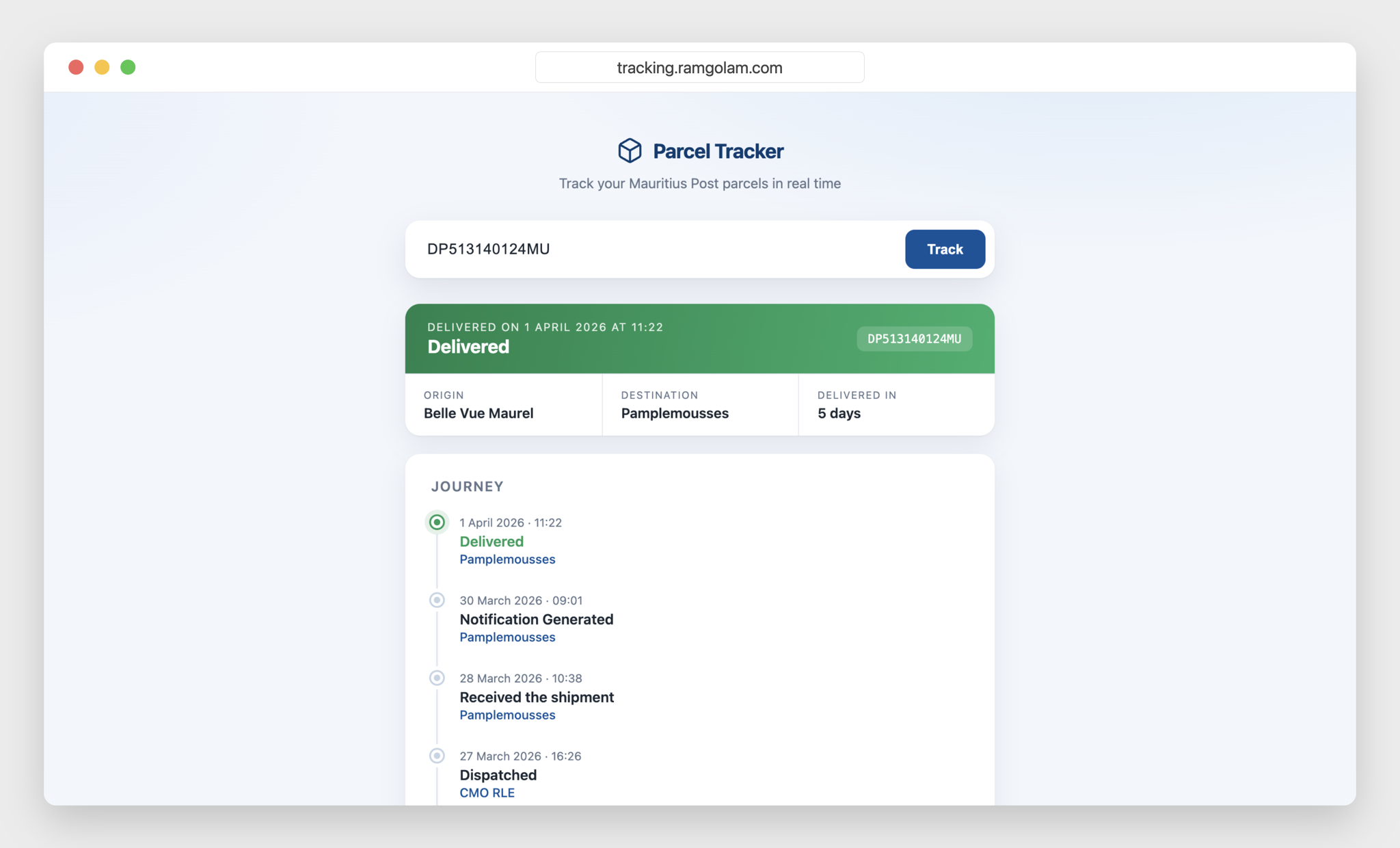
Task: Click Pamplemousses under Received the shipment
Action: coord(507,715)
